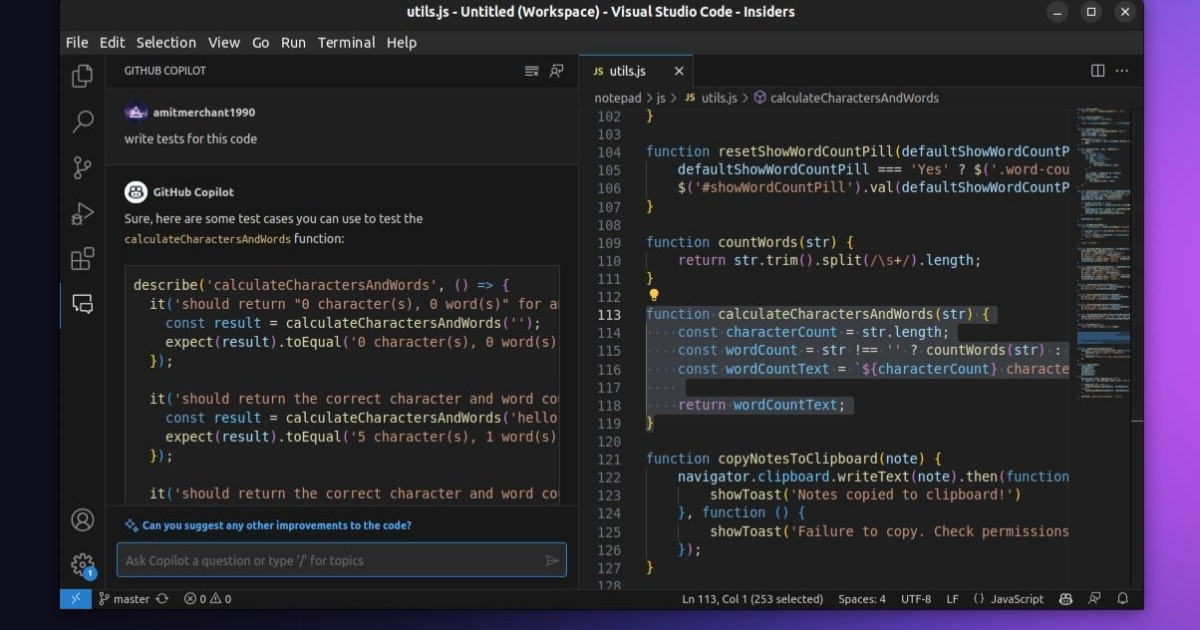1200x630 pixels.
Task: Select the Search icon in activity bar
Action: pyautogui.click(x=81, y=121)
